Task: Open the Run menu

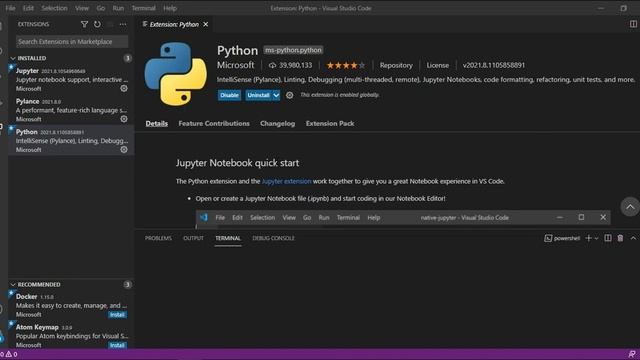Action: [x=118, y=8]
